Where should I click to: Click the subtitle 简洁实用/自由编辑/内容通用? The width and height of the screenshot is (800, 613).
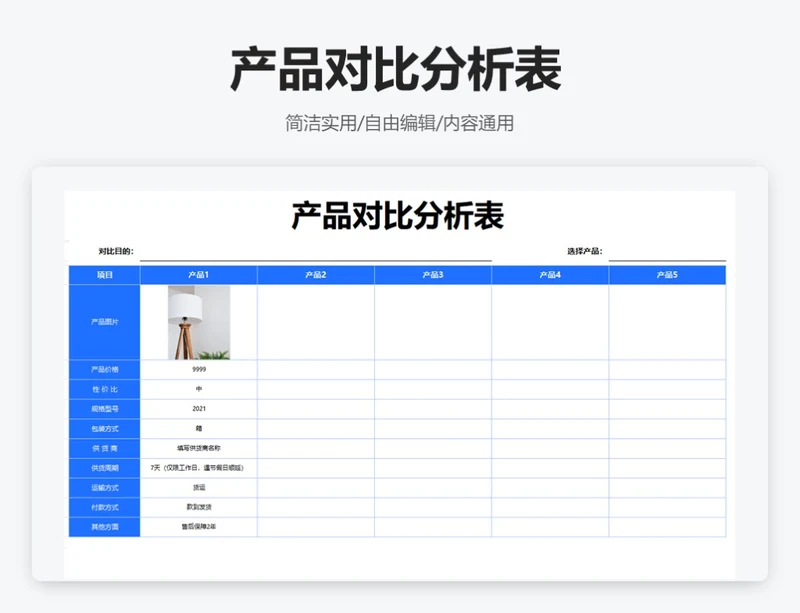tap(399, 124)
